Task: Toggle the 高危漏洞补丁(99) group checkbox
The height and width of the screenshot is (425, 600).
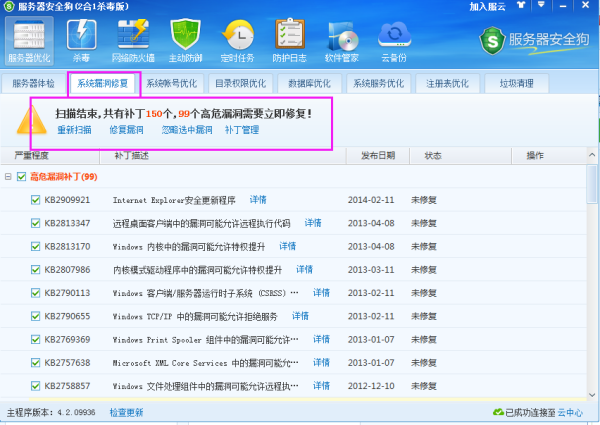Action: tap(21, 177)
